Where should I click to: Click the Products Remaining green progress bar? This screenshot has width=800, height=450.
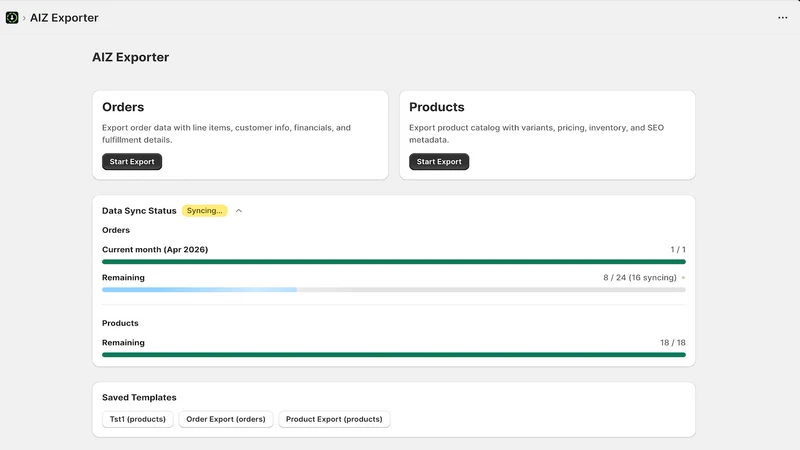[394, 355]
